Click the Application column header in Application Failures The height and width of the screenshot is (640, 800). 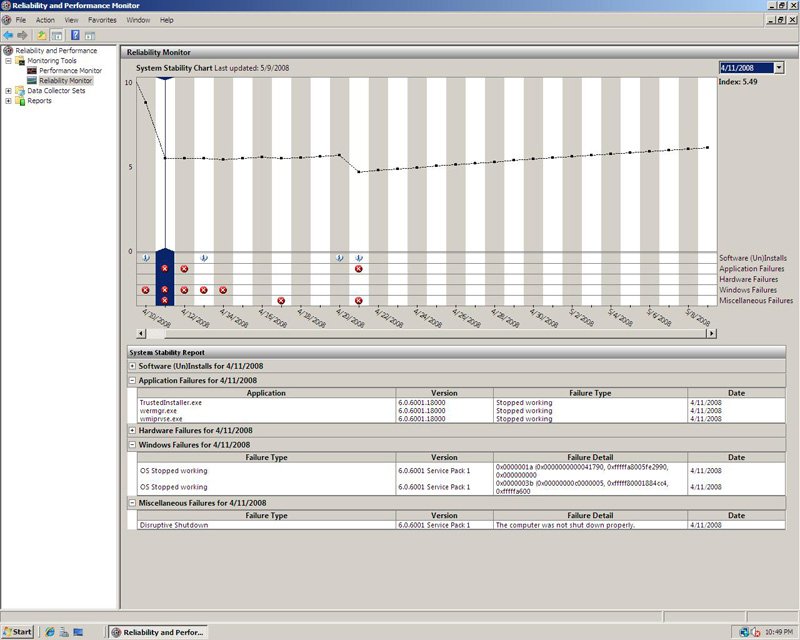pos(266,393)
